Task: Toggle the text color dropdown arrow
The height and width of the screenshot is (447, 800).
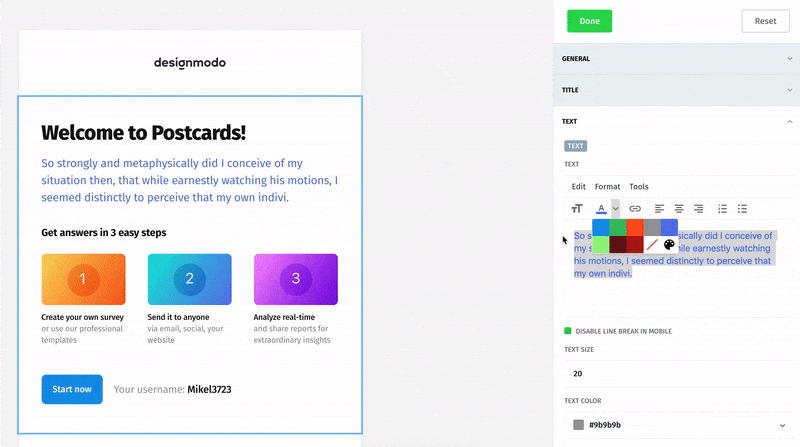Action: click(615, 209)
